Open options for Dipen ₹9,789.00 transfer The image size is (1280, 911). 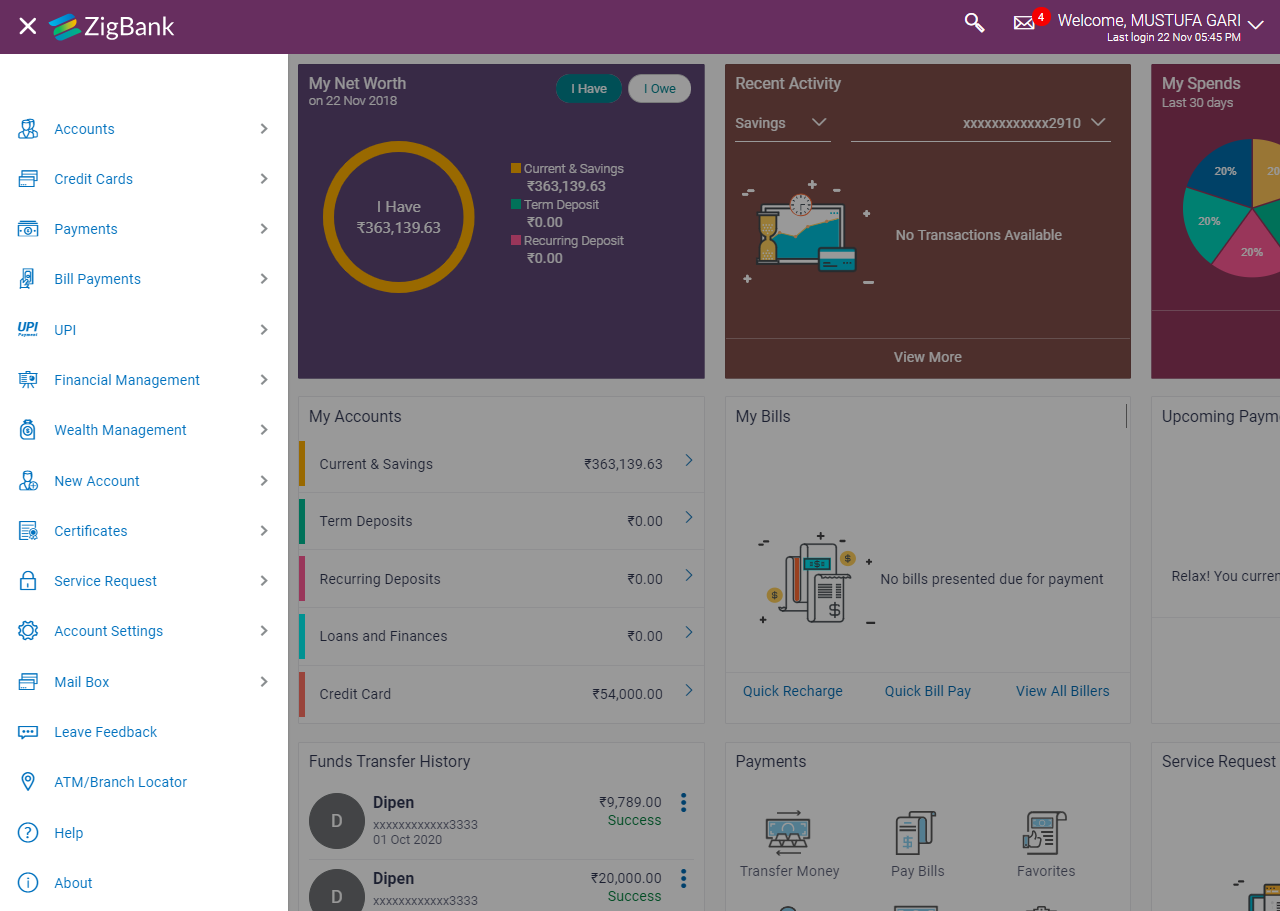point(684,802)
